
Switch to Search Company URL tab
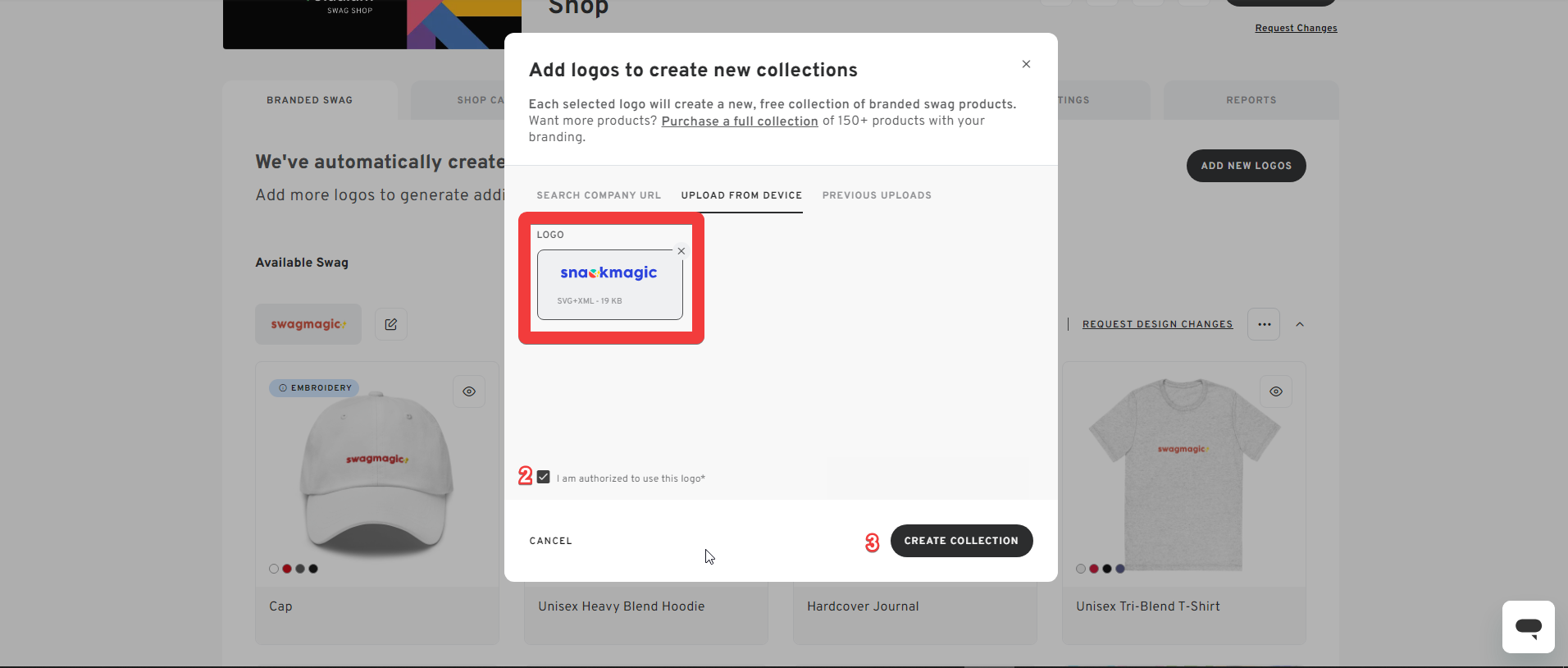[x=599, y=195]
